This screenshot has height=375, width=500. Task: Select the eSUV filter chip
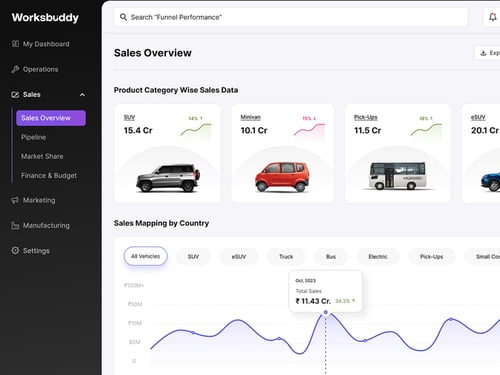pyautogui.click(x=239, y=257)
